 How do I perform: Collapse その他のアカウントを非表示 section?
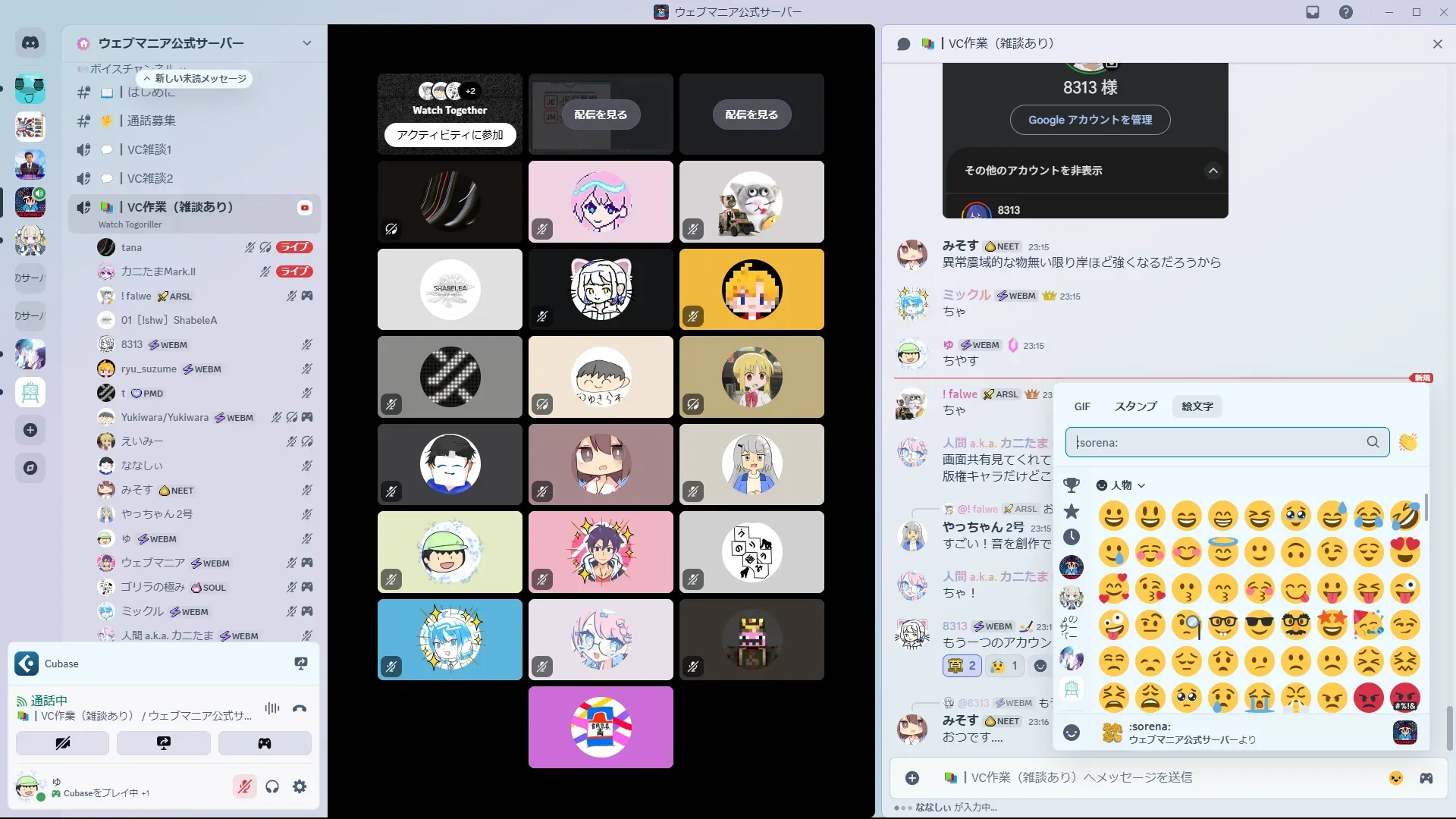pos(1213,171)
